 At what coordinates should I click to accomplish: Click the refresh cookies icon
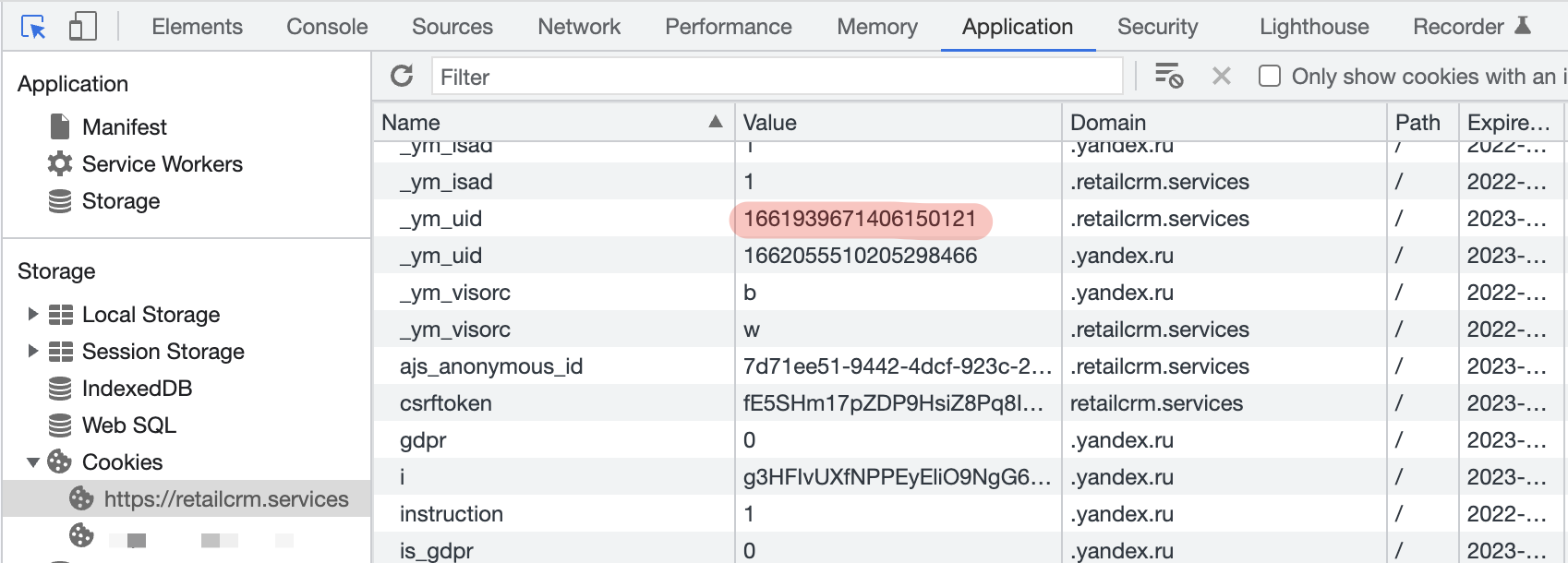click(x=402, y=76)
